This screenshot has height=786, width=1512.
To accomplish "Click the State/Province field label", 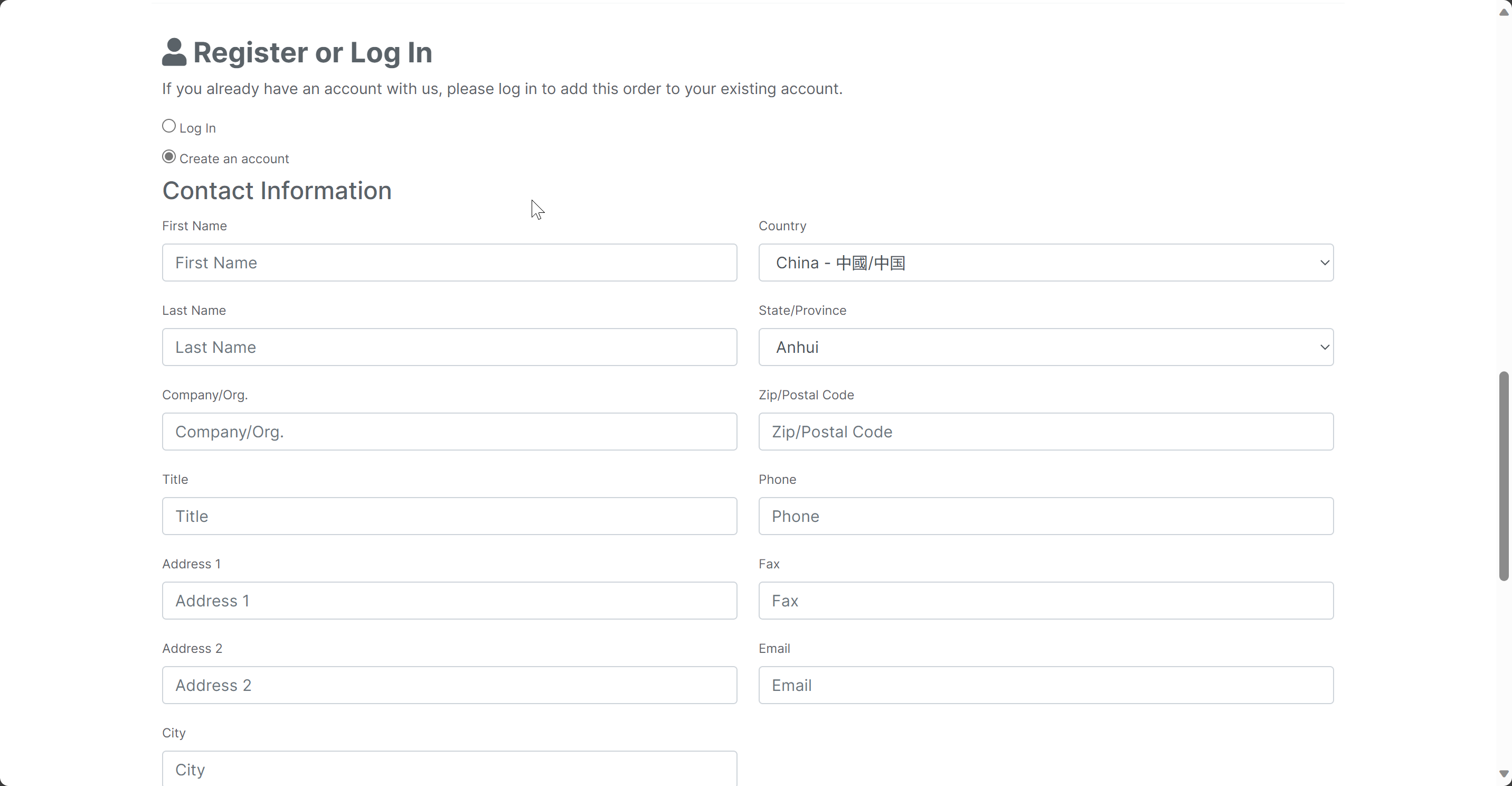I will tap(802, 311).
